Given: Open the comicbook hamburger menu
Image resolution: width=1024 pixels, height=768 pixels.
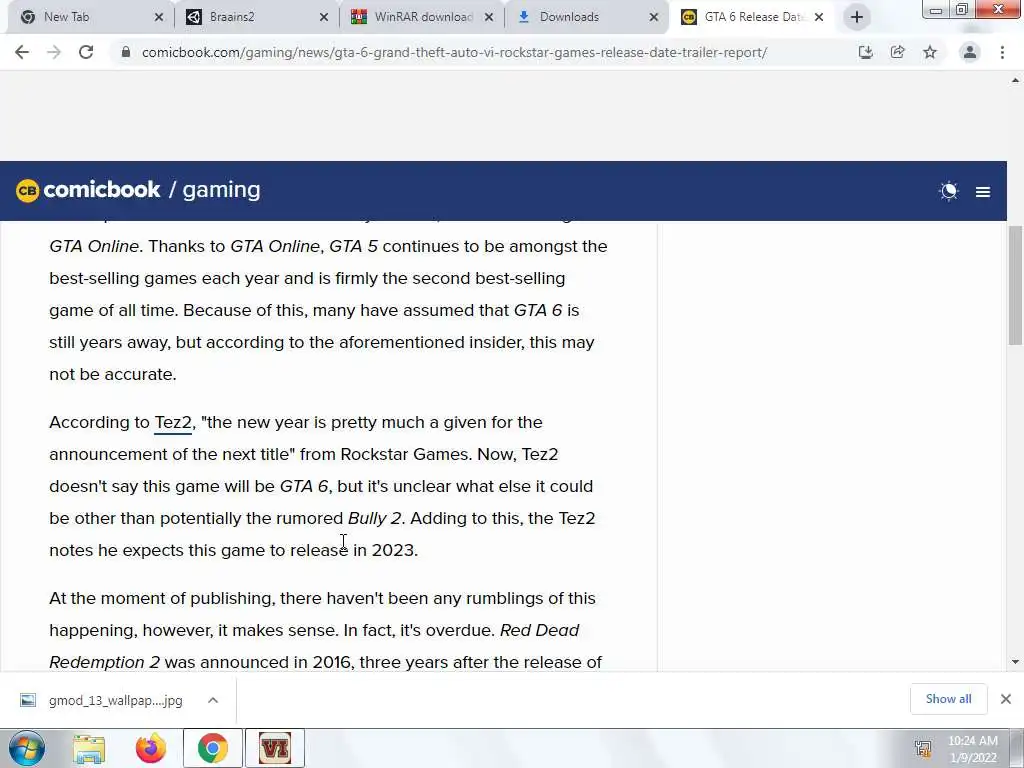Looking at the screenshot, I should pos(983,191).
